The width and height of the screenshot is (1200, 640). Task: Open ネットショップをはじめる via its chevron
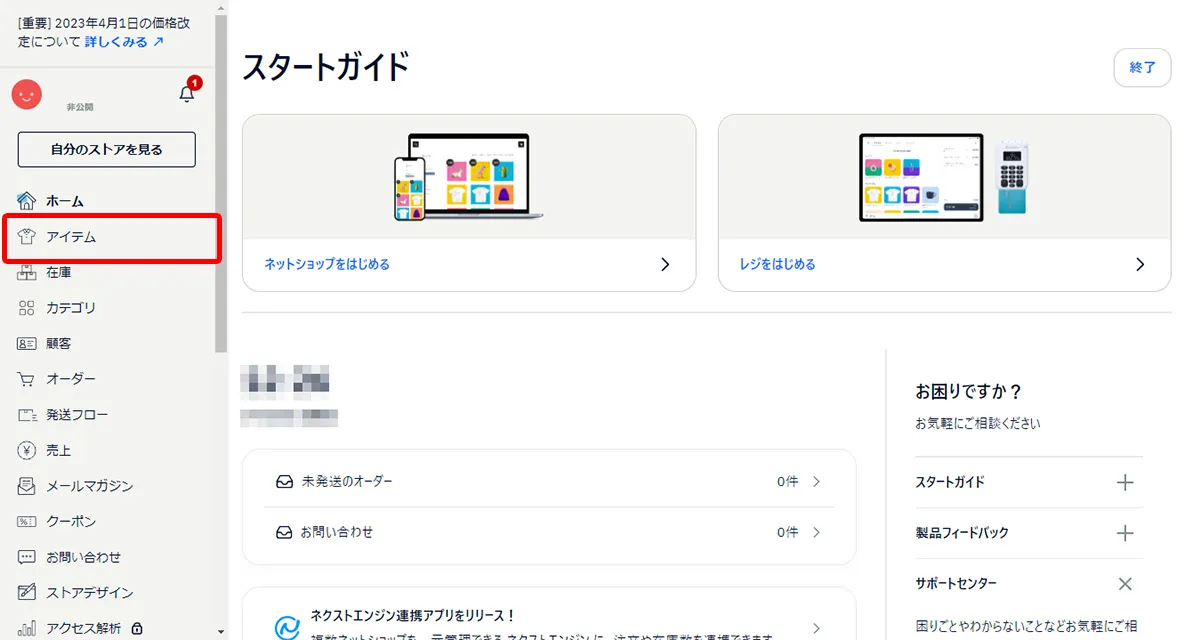(x=664, y=265)
